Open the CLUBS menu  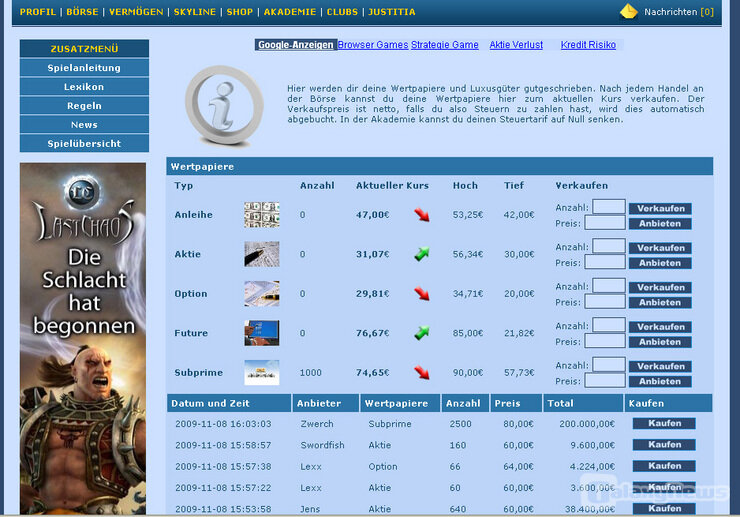point(342,12)
